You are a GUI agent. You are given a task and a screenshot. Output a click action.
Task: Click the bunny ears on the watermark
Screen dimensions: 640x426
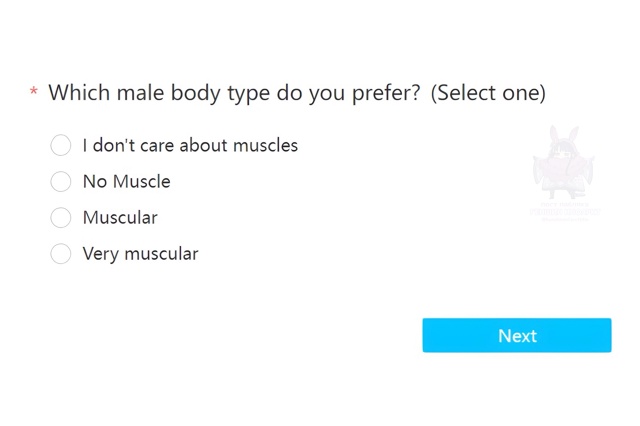click(564, 135)
